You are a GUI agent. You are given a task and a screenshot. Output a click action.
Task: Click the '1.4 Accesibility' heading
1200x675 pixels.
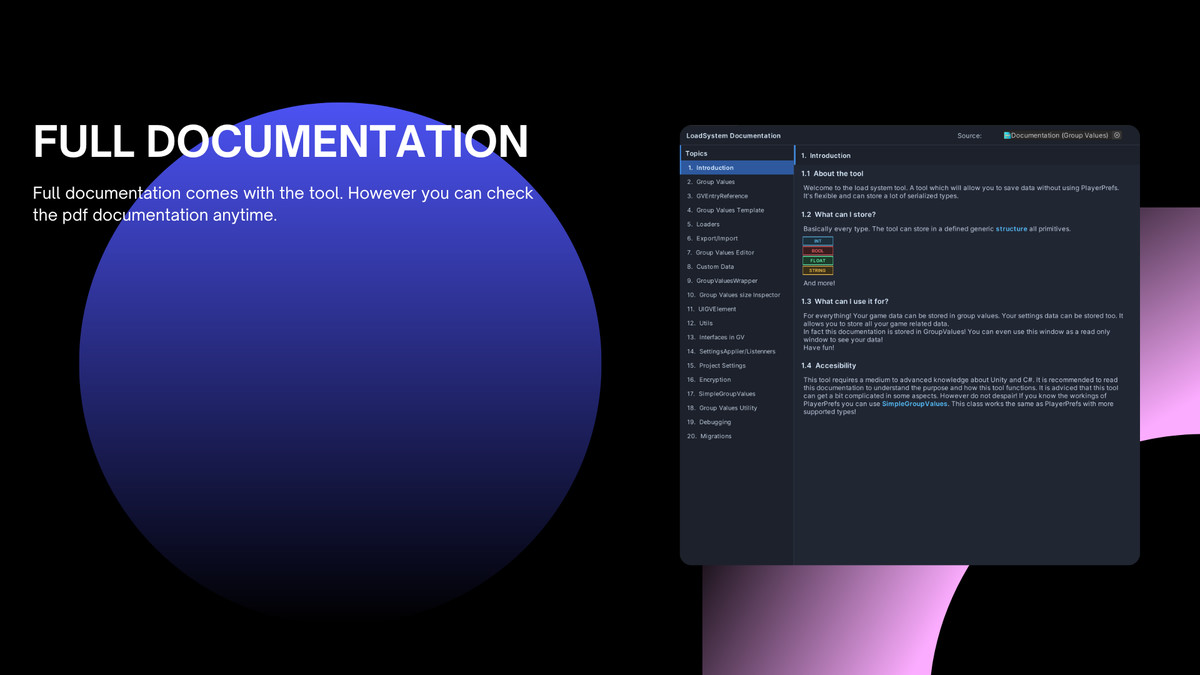tap(828, 366)
